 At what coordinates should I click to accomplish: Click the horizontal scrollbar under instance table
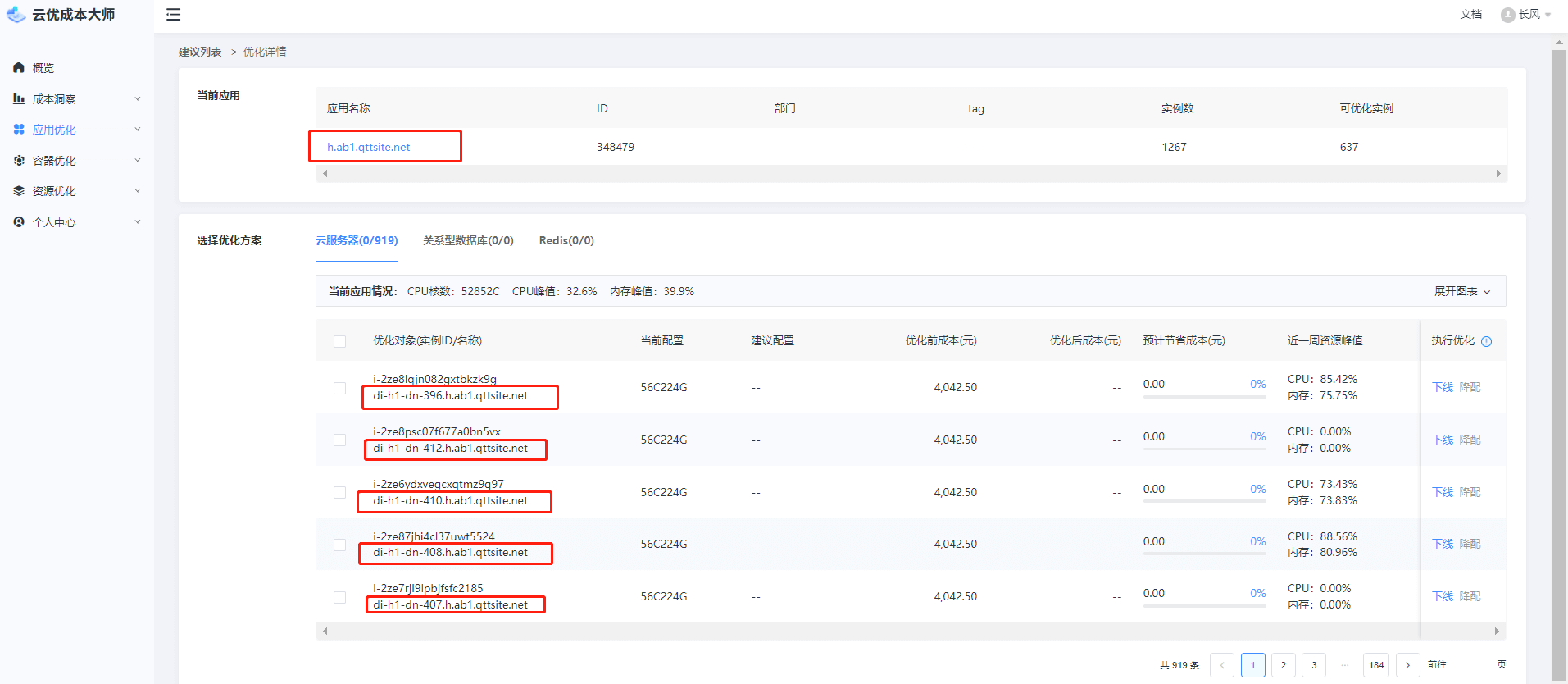(x=911, y=632)
